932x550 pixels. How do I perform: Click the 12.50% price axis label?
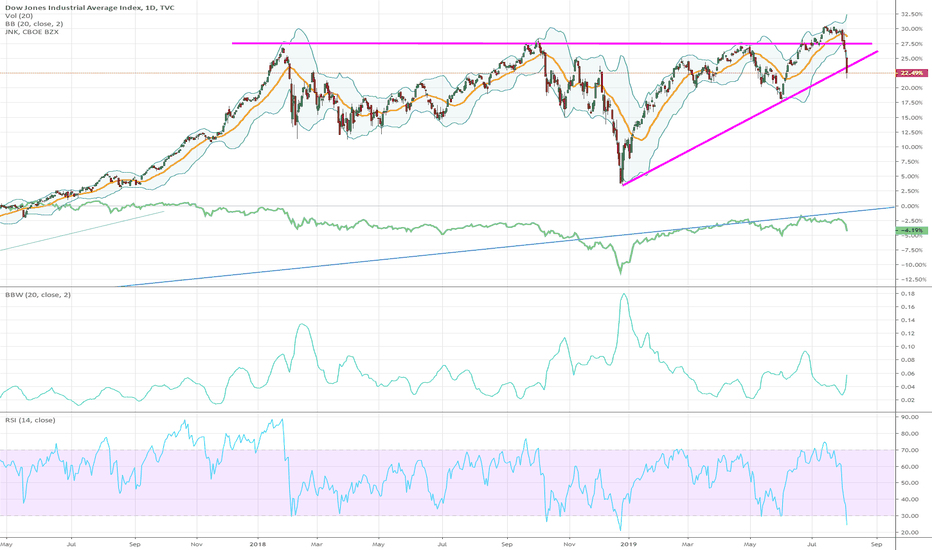(912, 132)
